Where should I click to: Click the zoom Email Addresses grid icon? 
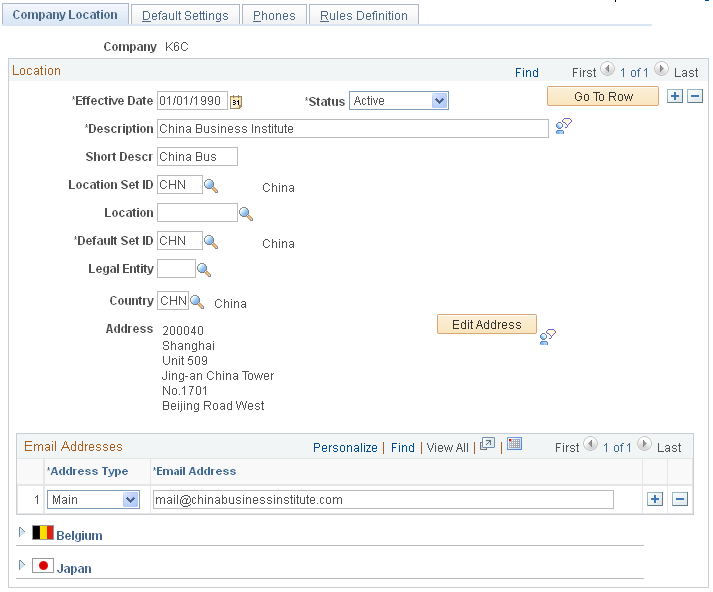point(487,444)
